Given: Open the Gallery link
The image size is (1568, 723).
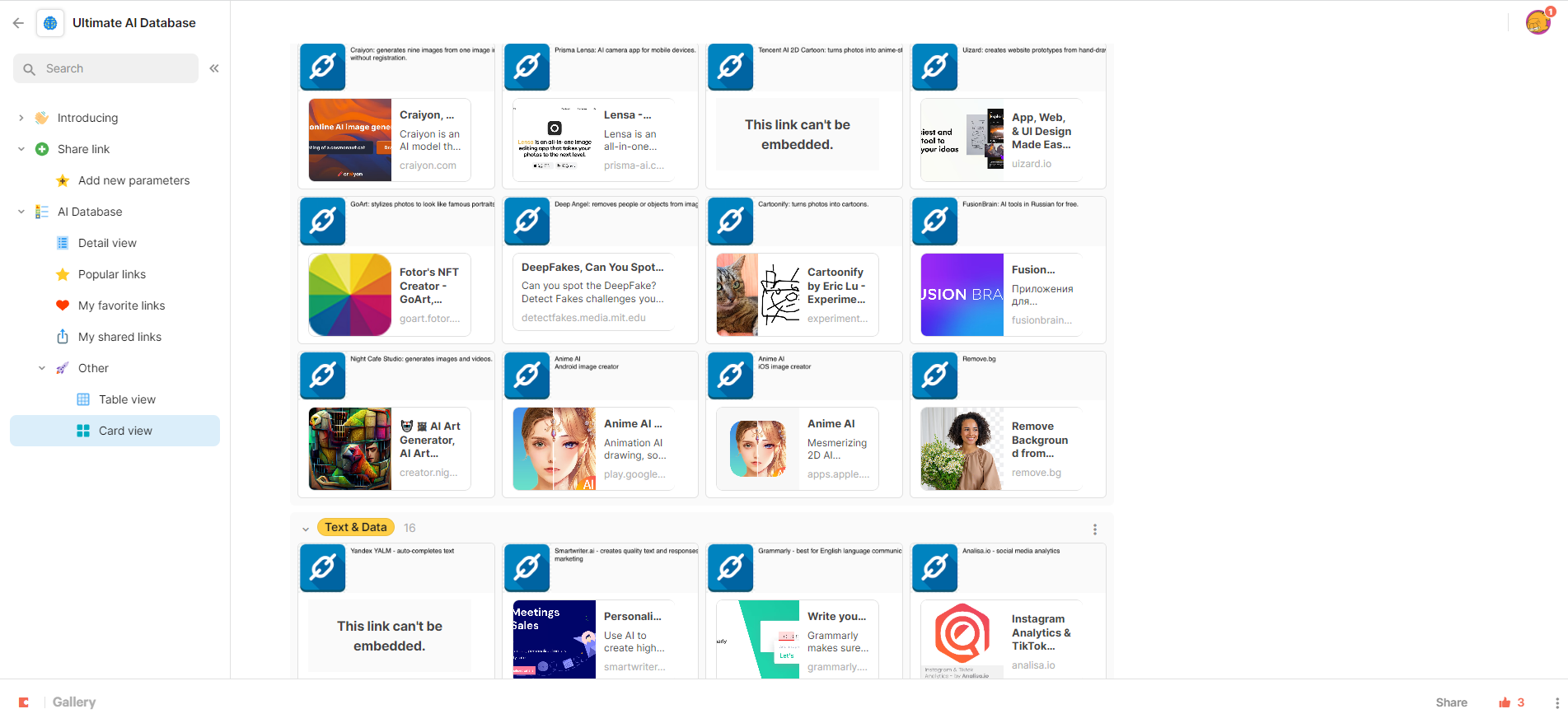Looking at the screenshot, I should (74, 702).
